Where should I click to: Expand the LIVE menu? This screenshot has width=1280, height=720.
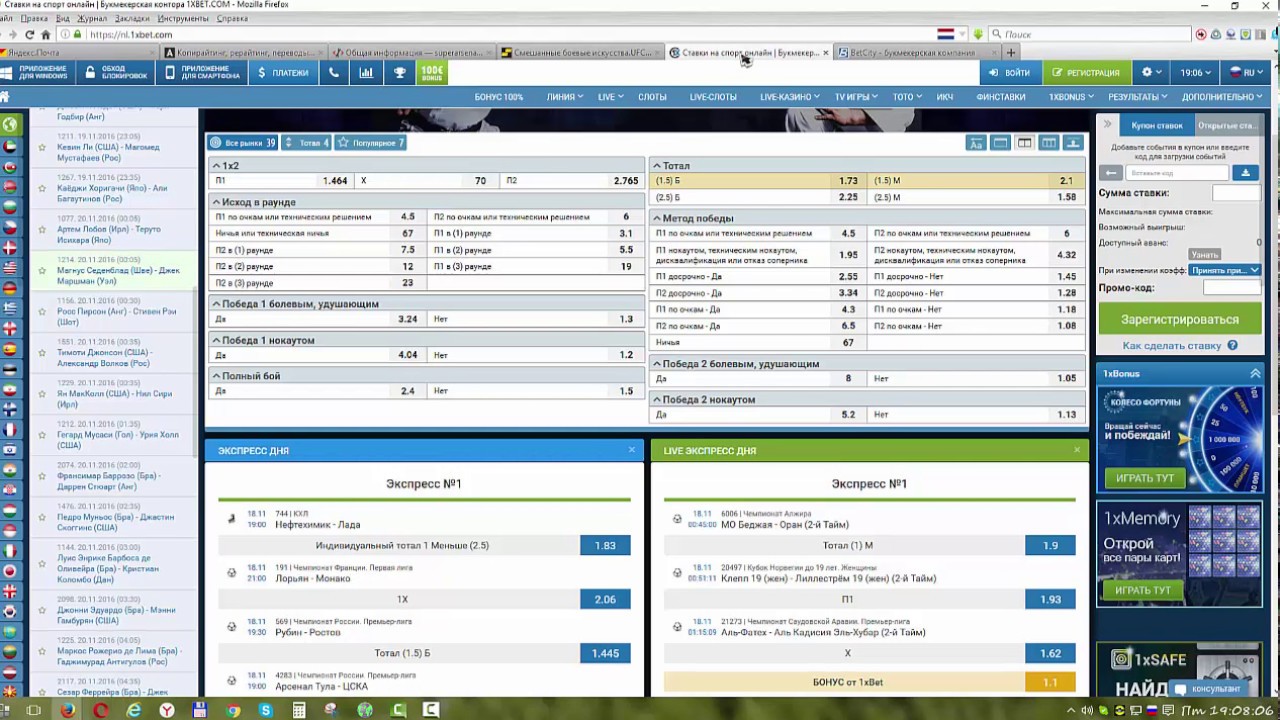(x=611, y=97)
